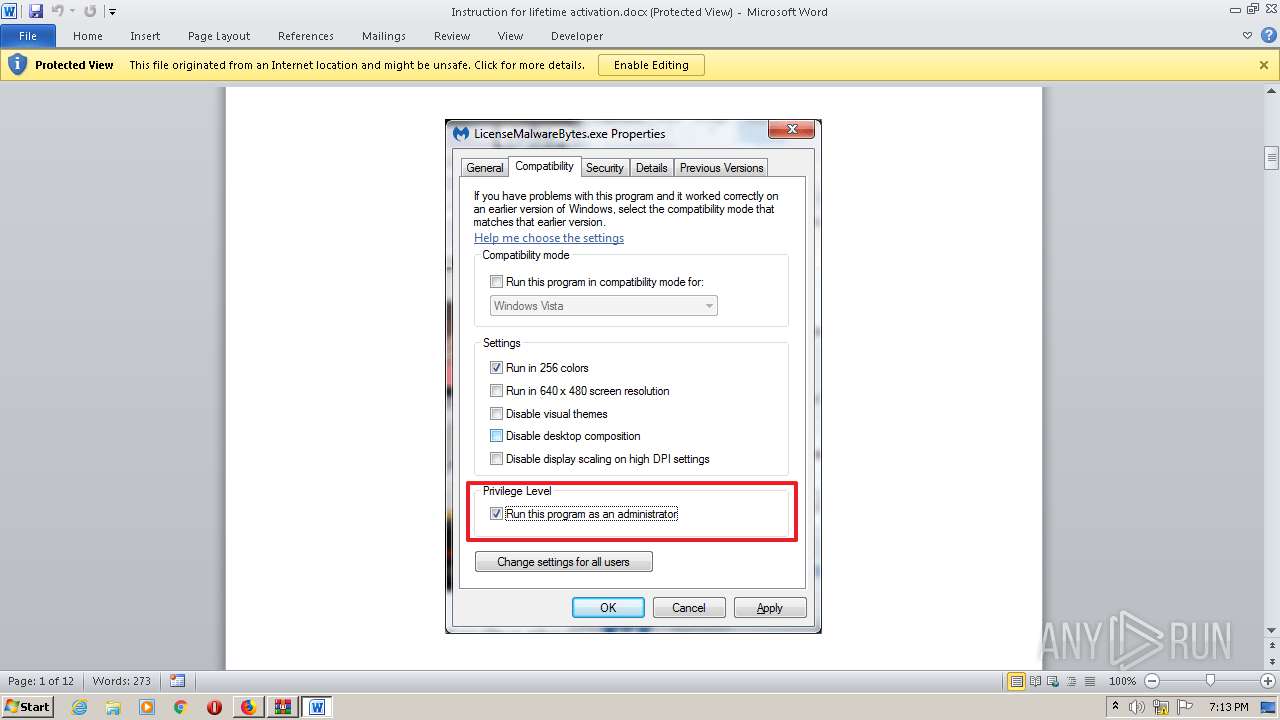
Task: Expand the ribbon with the chevron icon
Action: tap(1247, 36)
